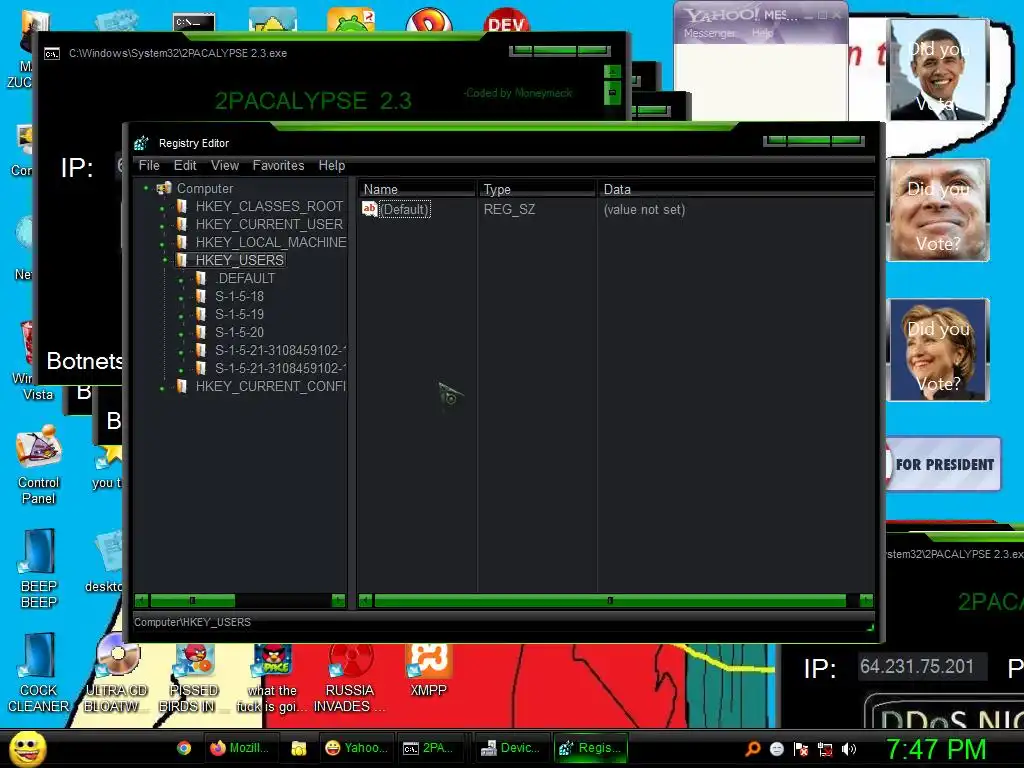1024x768 pixels.
Task: Open the Edit menu in Registry Editor
Action: tap(185, 166)
